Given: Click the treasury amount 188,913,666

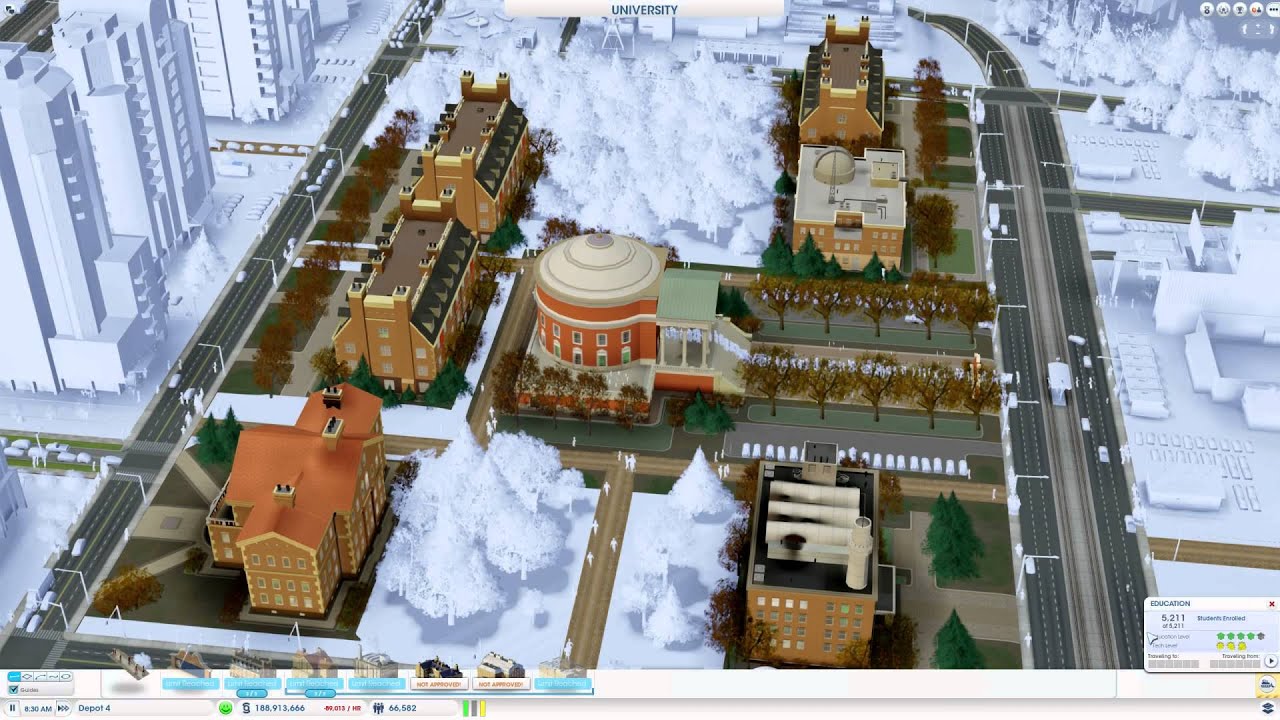Looking at the screenshot, I should tap(280, 708).
